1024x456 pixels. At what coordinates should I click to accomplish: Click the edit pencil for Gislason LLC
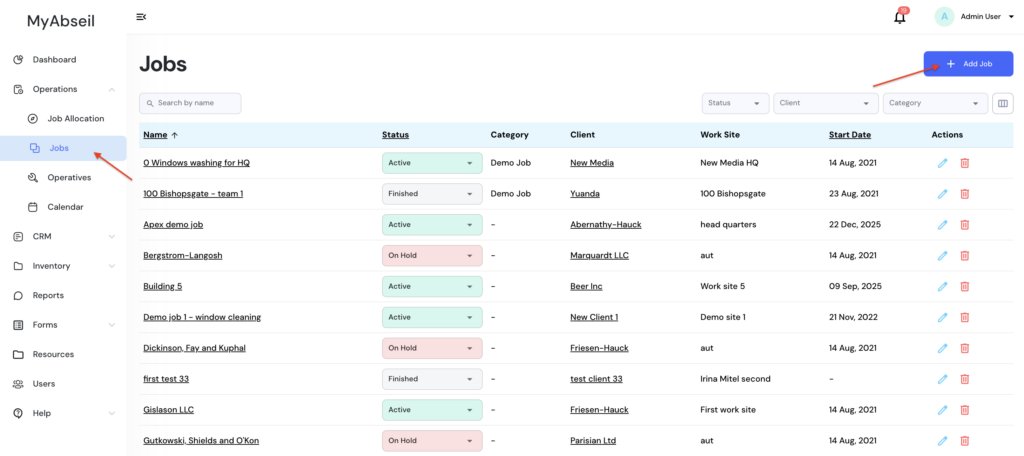(941, 410)
